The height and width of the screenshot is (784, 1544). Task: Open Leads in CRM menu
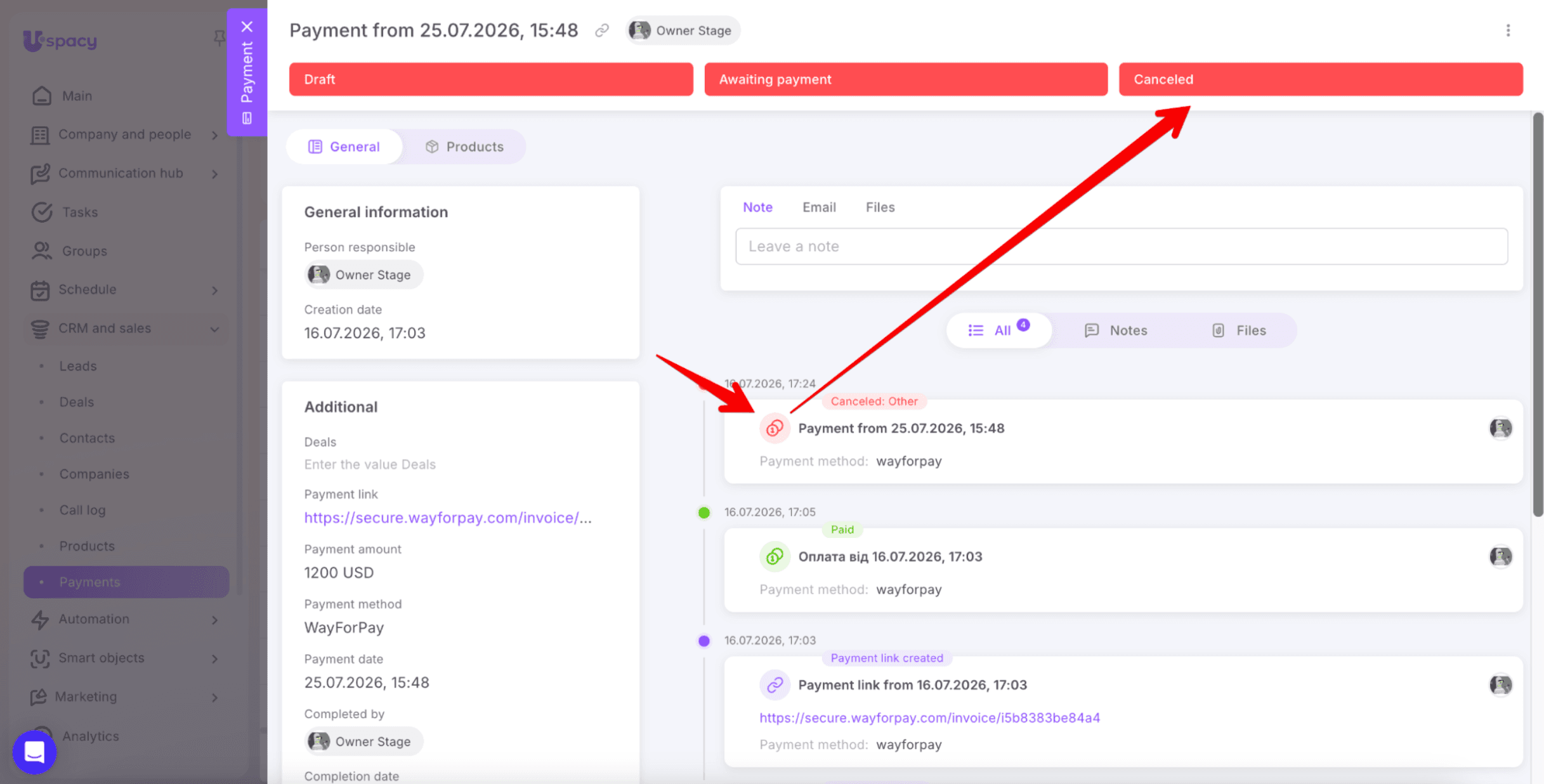coord(78,366)
